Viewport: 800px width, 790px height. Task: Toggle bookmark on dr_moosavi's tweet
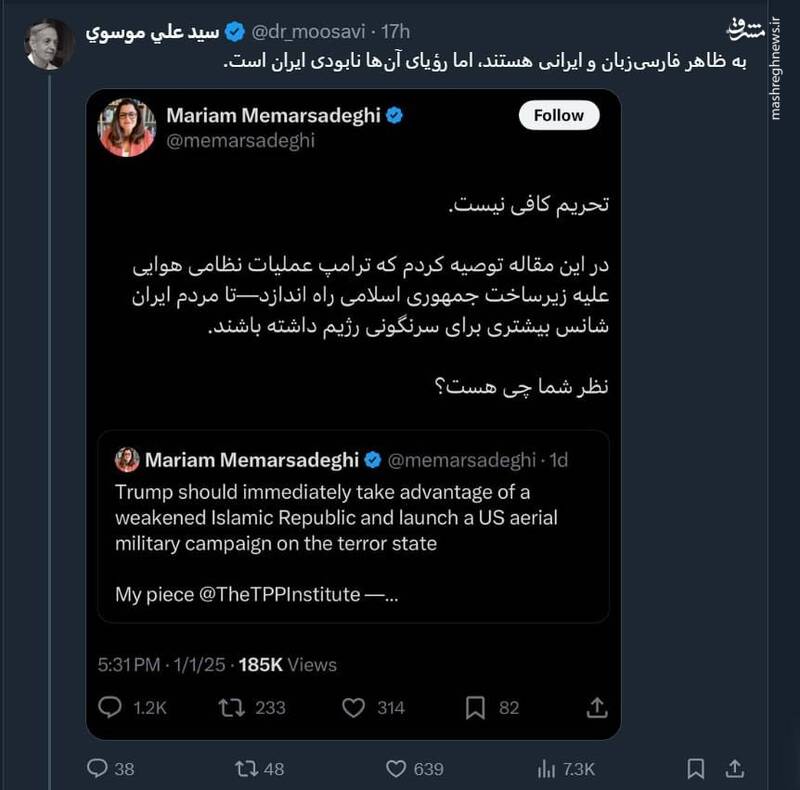[695, 768]
